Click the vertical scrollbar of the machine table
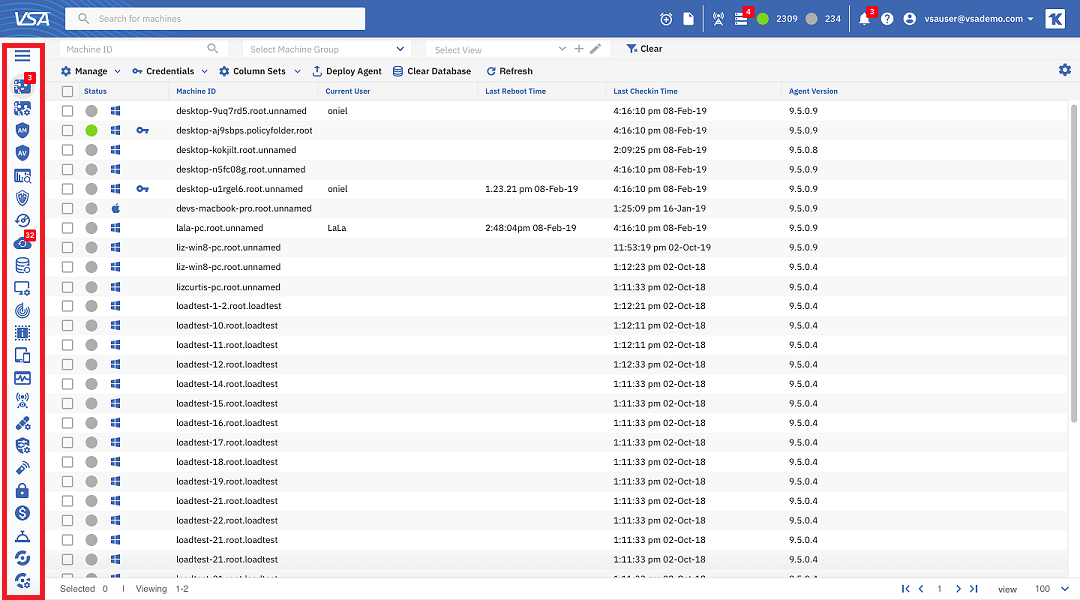1080x600 pixels. pos(1074,263)
